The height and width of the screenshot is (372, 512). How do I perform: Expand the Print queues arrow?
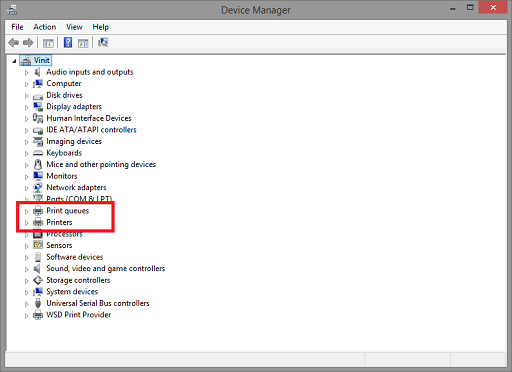point(26,211)
